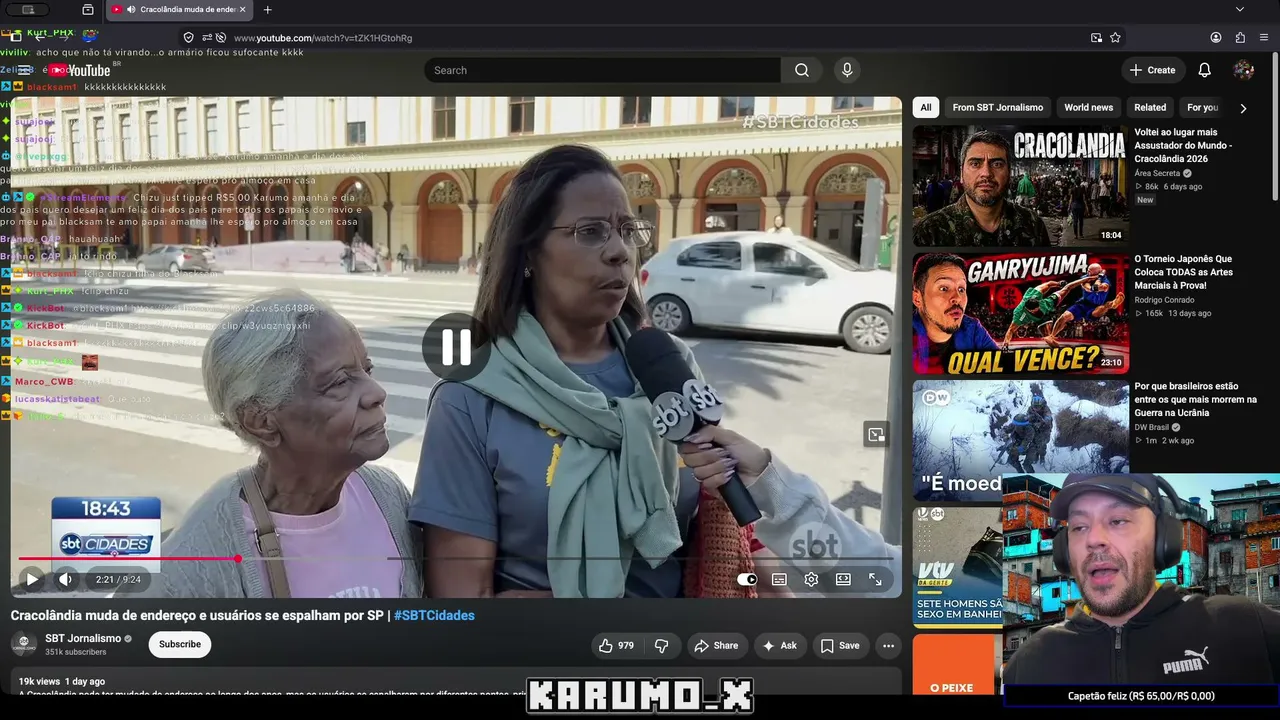The height and width of the screenshot is (720, 1280).
Task: Click the Create button
Action: pos(1152,70)
